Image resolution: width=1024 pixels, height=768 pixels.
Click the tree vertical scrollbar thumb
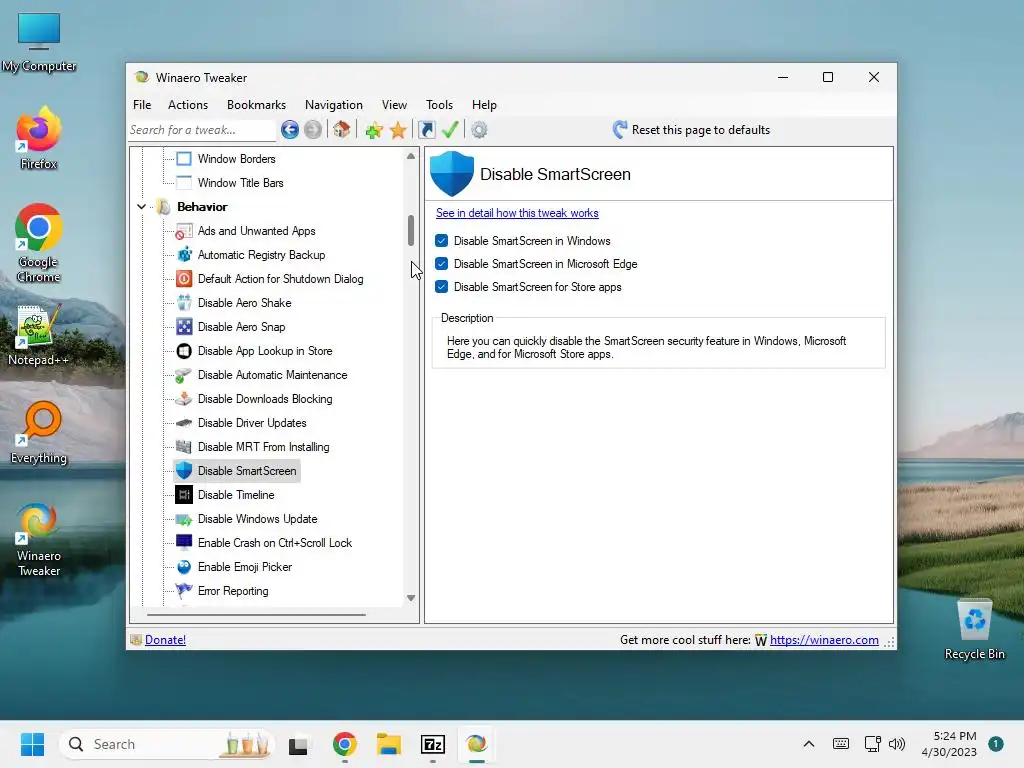tap(411, 231)
